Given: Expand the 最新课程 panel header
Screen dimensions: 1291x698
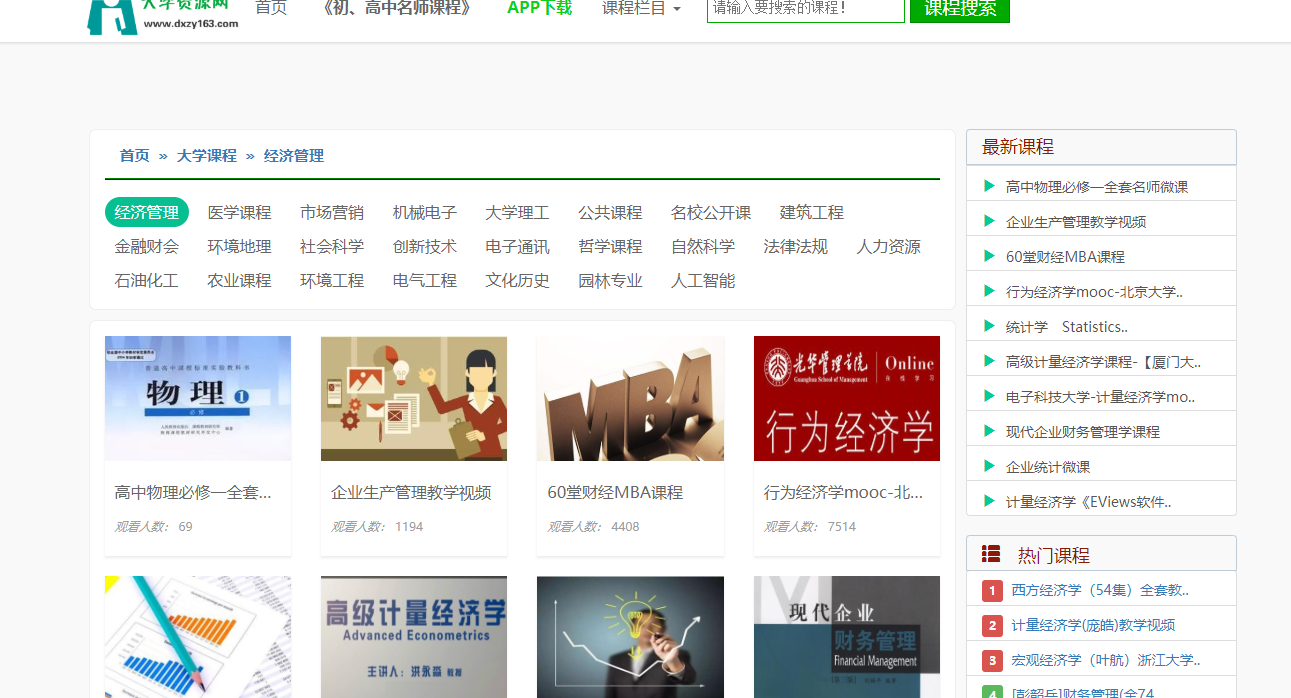Looking at the screenshot, I should (1020, 146).
